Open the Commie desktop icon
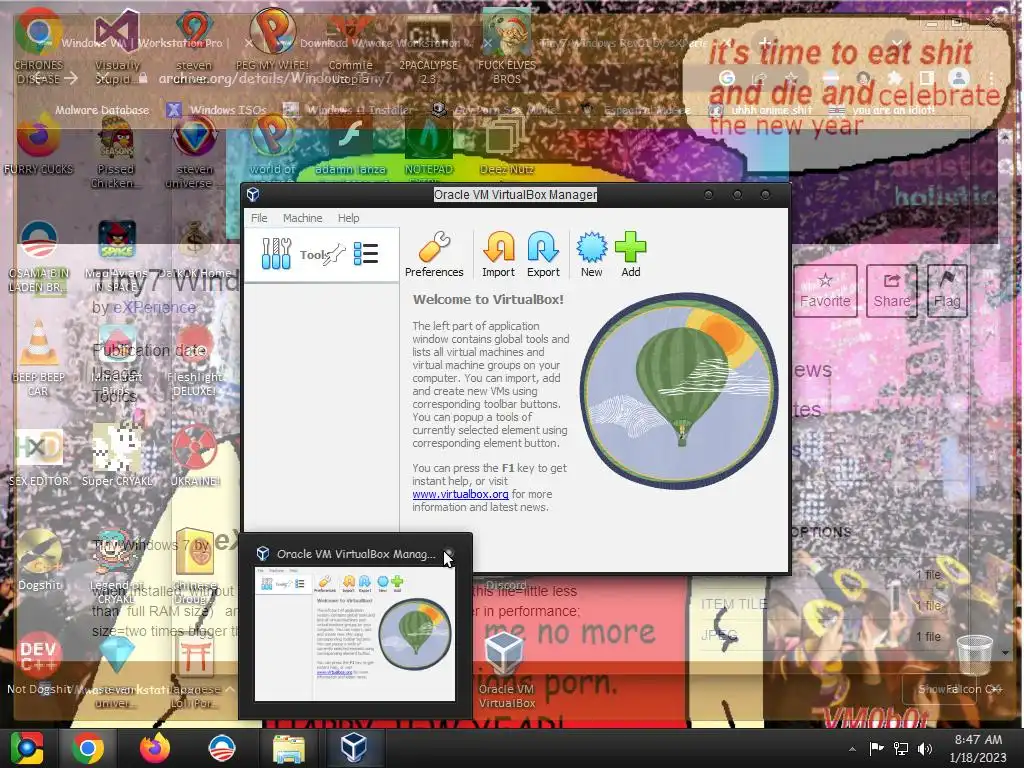1024x768 pixels. pyautogui.click(x=350, y=47)
